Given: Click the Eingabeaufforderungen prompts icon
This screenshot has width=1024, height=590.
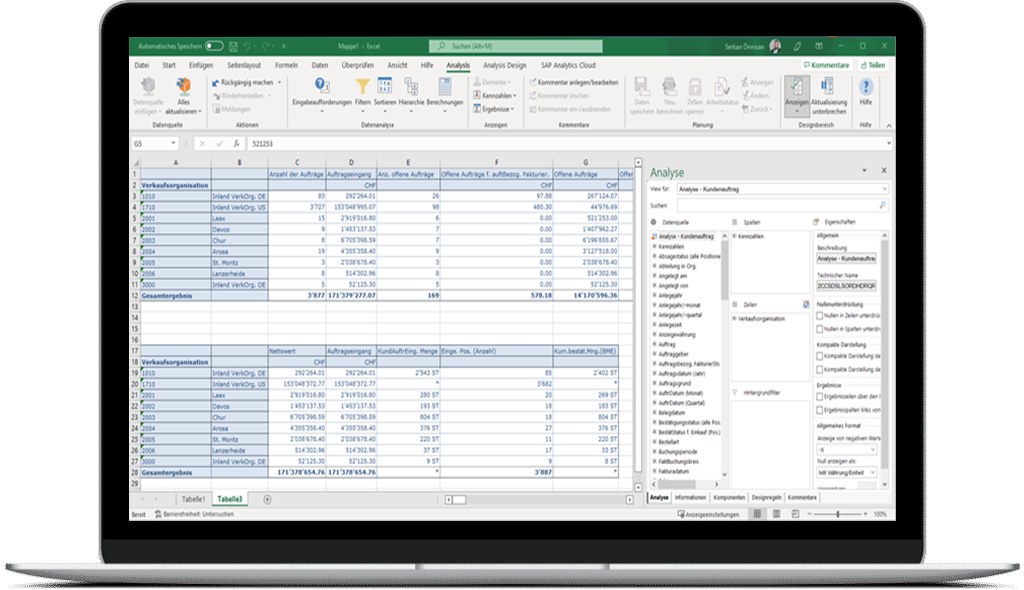Looking at the screenshot, I should point(321,86).
